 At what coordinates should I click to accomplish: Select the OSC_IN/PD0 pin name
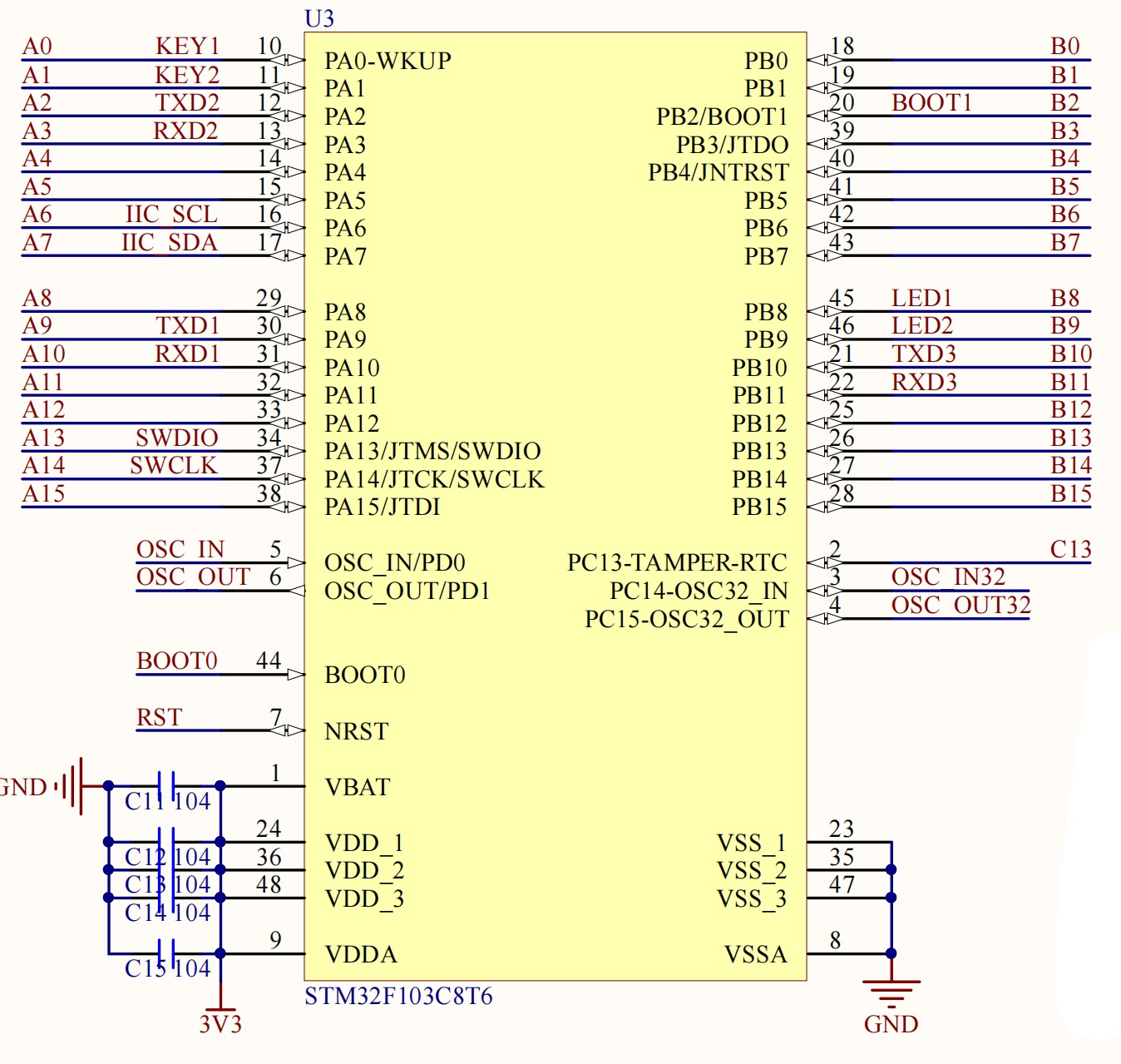tap(395, 563)
